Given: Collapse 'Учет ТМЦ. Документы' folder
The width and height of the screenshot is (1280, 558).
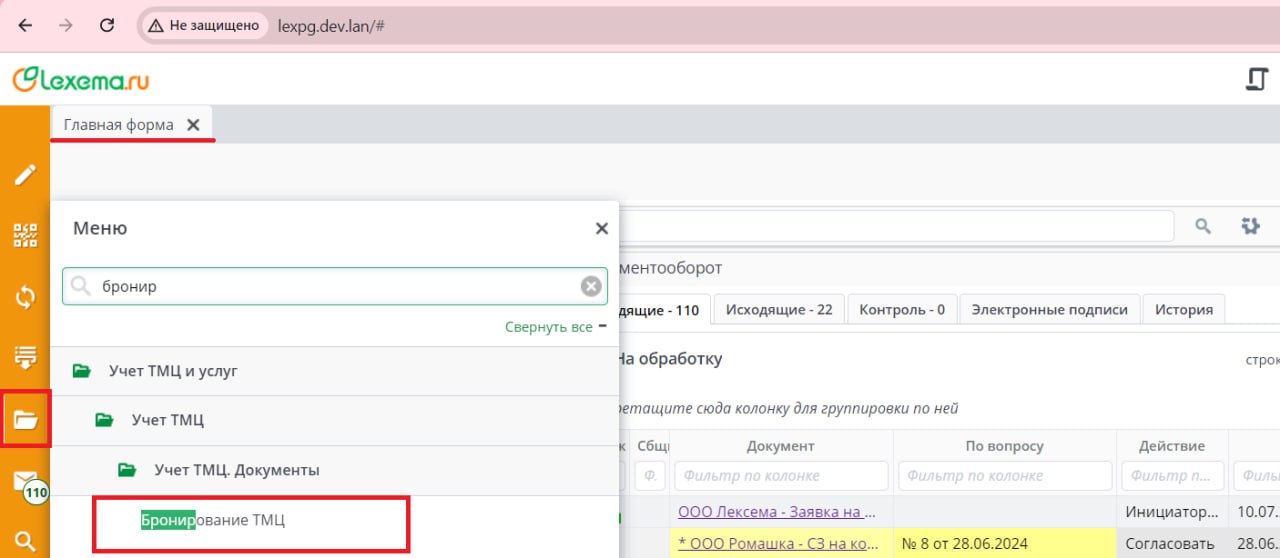Looking at the screenshot, I should point(127,469).
